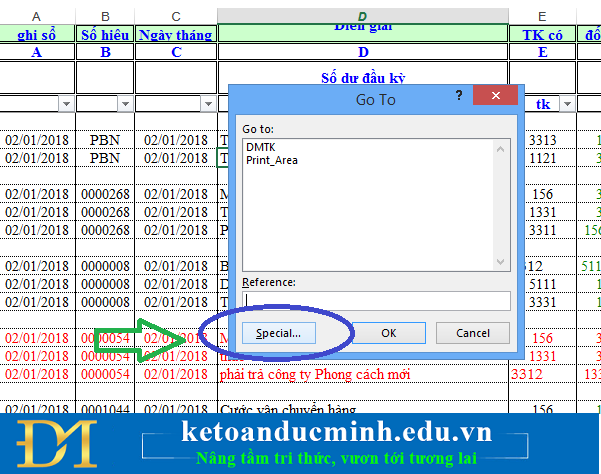Click red cell with value 3312
This screenshot has height=474, width=601.
click(x=542, y=374)
